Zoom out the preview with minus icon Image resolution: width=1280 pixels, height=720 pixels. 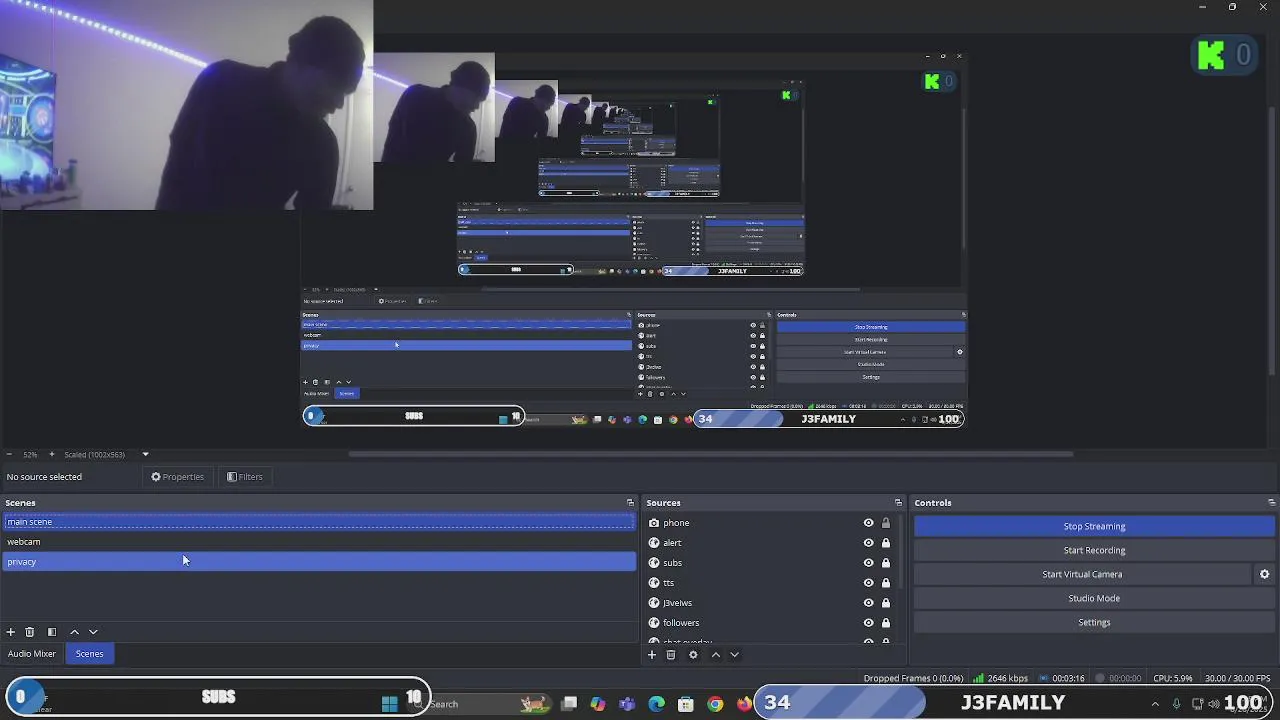click(8, 455)
